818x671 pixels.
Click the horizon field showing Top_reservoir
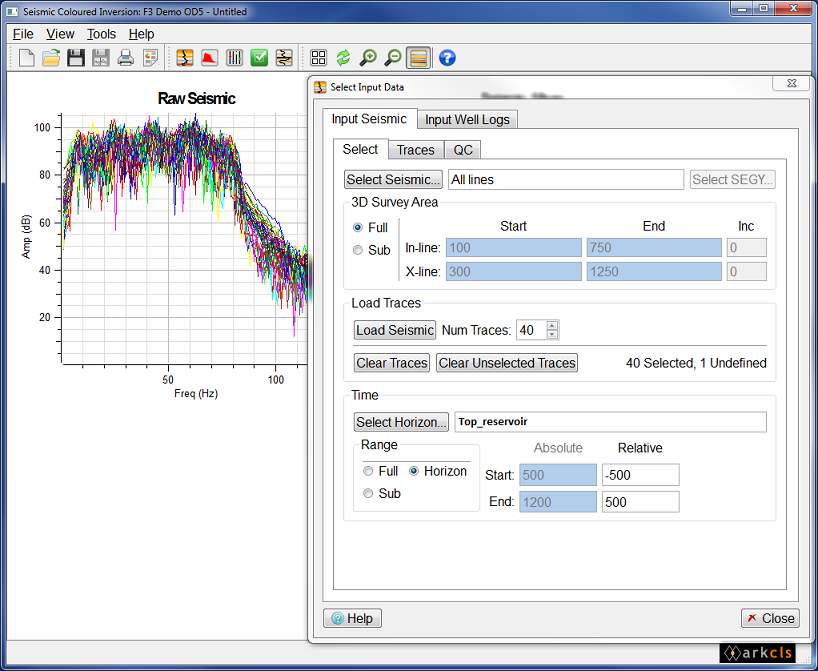point(610,422)
